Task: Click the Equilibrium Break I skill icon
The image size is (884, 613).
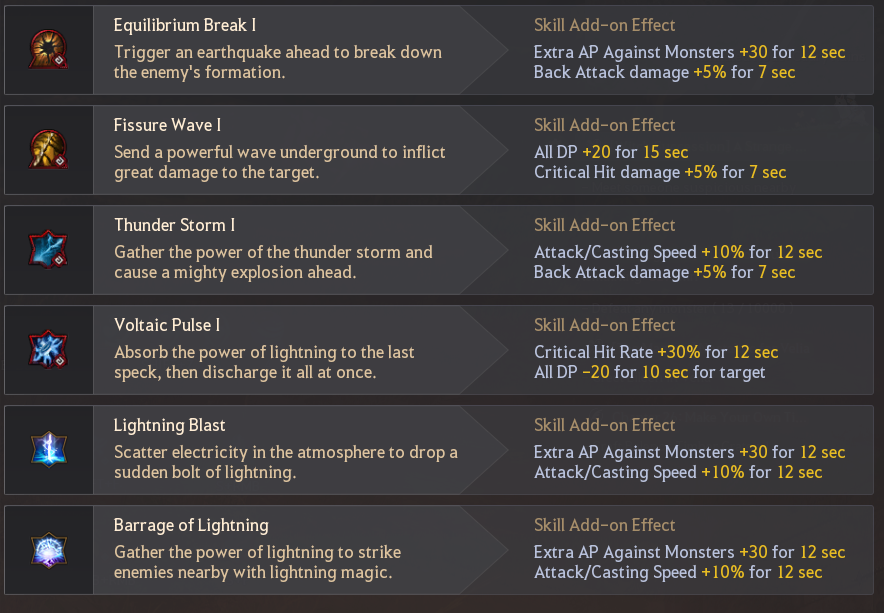Action: [x=48, y=50]
